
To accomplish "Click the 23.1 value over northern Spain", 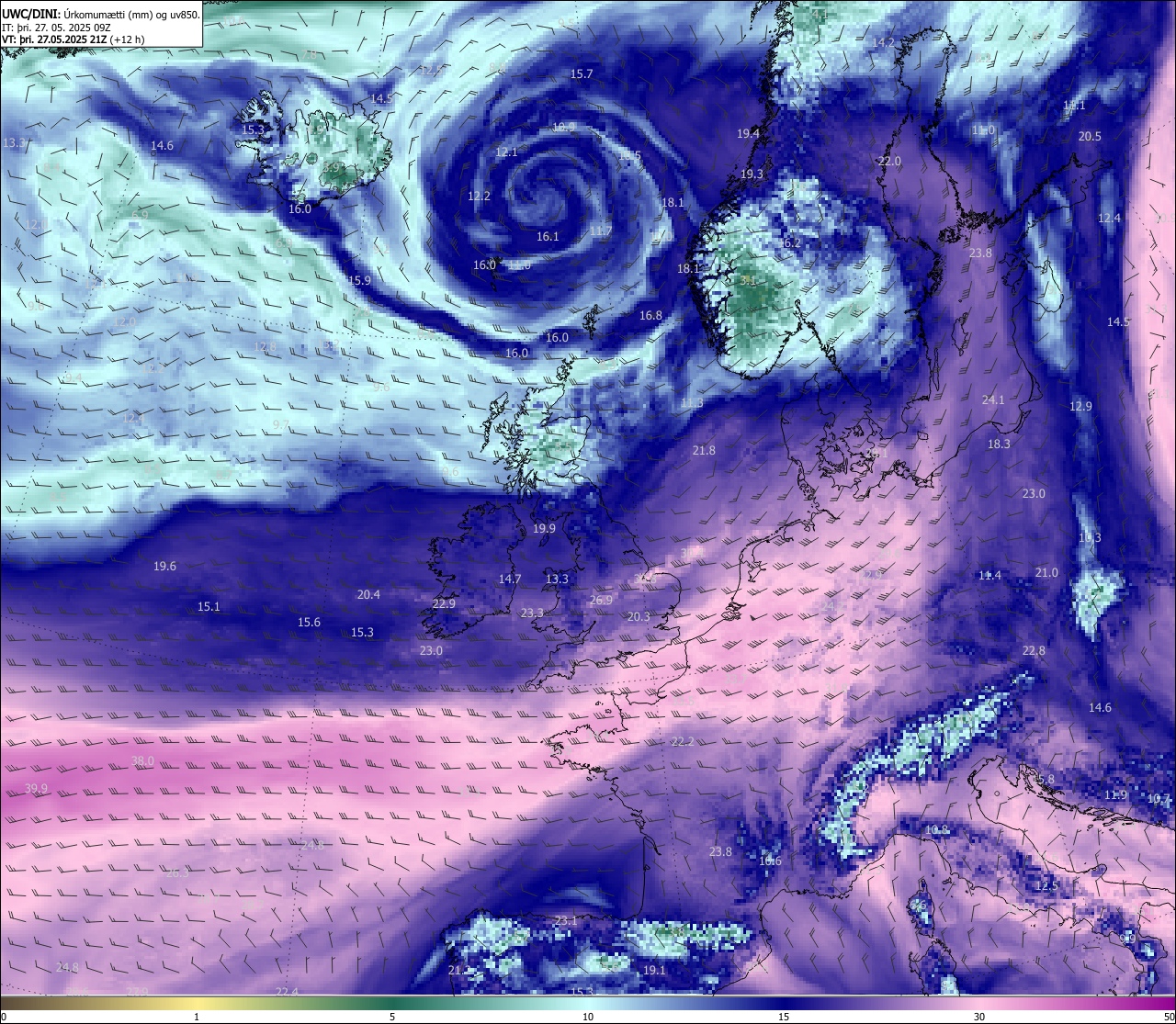I will 566,920.
